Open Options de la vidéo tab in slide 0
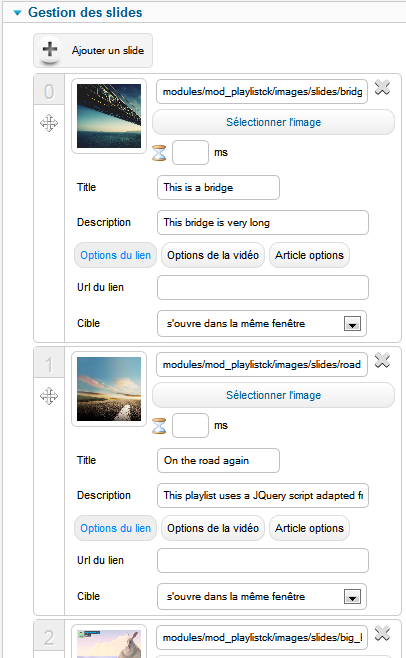Screen dimensions: 406x658 pos(213,255)
